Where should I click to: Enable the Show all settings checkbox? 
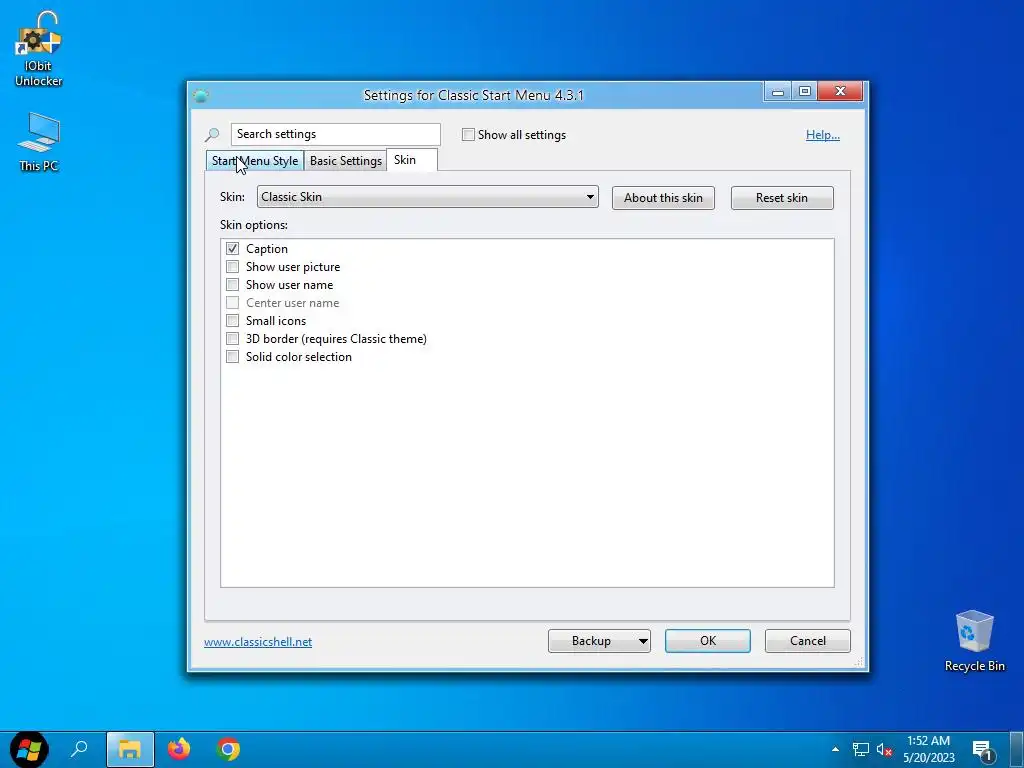pyautogui.click(x=468, y=135)
